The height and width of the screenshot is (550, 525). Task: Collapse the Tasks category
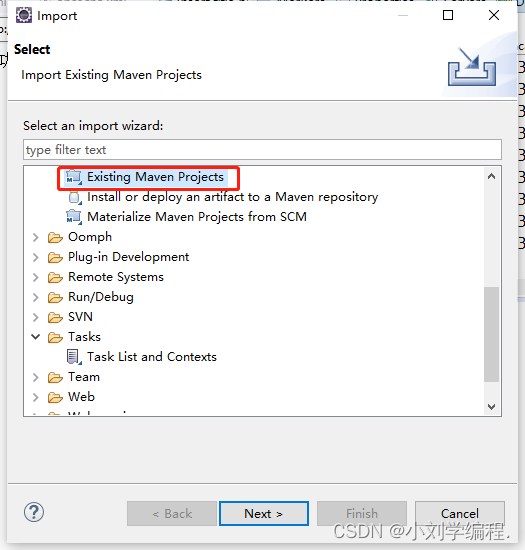[35, 337]
